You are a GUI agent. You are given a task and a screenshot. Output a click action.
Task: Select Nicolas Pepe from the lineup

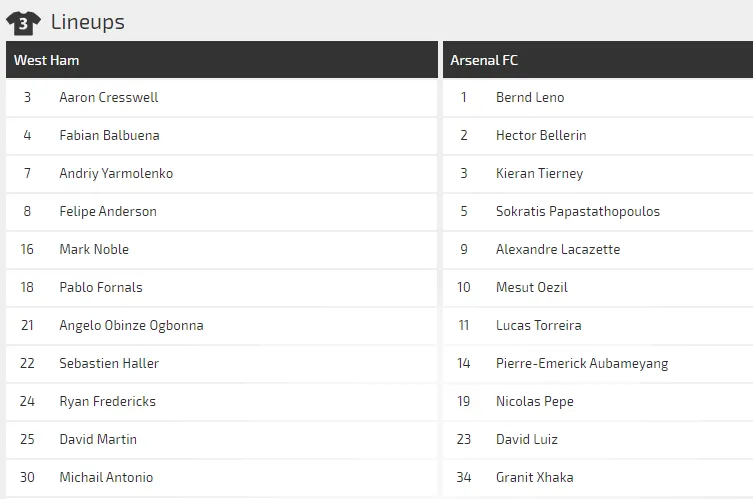(x=535, y=401)
